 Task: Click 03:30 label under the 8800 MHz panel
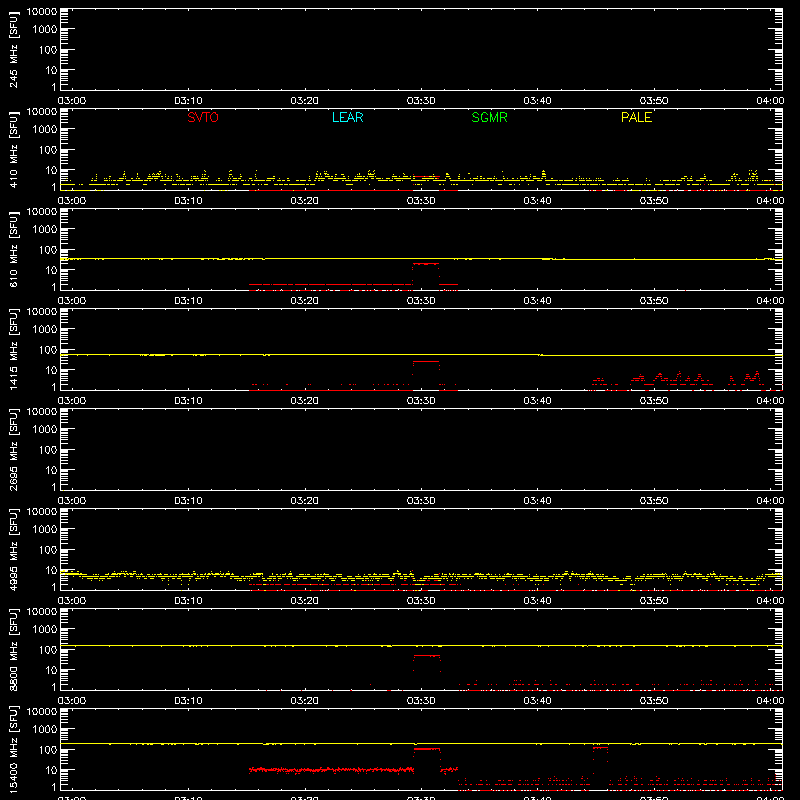point(421,701)
